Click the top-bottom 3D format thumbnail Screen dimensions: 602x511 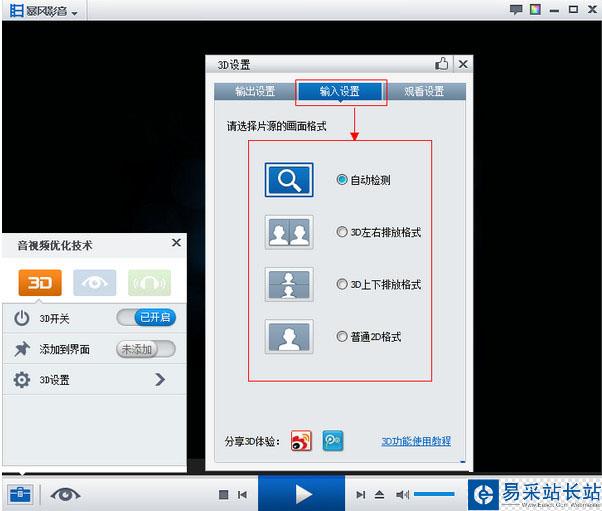click(x=289, y=284)
